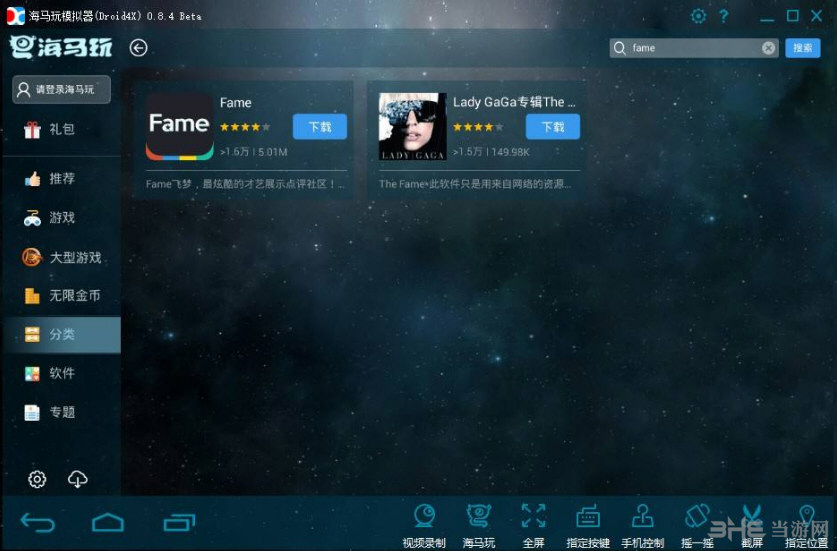The height and width of the screenshot is (551, 837).
Task: Open the 礼包 gift section
Action: coord(61,129)
